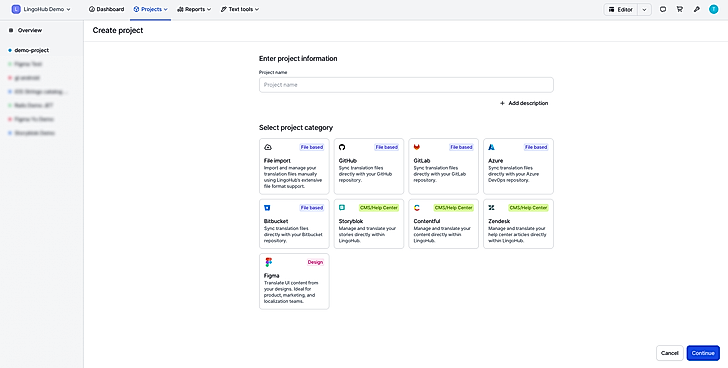Click the Contentful logo icon
728x368 pixels.
(x=417, y=208)
